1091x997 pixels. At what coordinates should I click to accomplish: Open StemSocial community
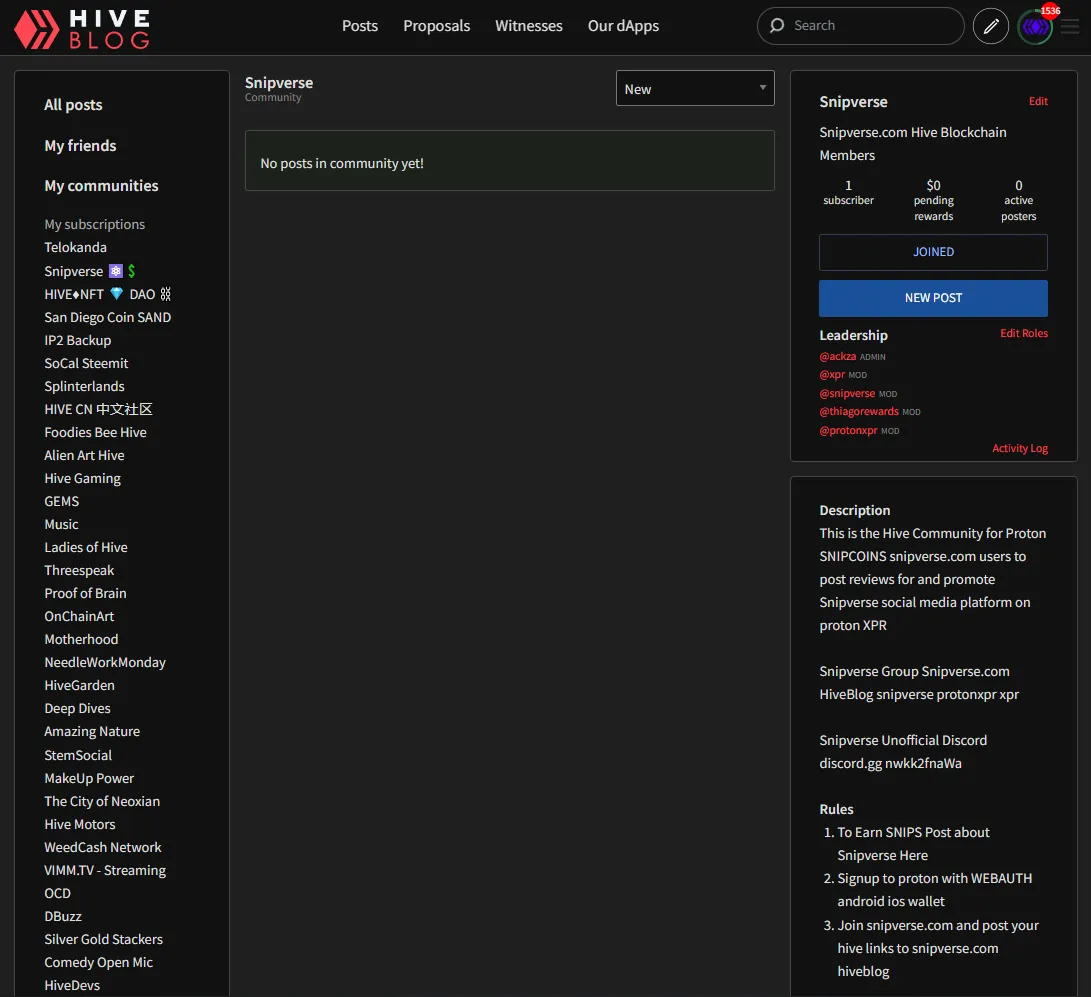[78, 755]
